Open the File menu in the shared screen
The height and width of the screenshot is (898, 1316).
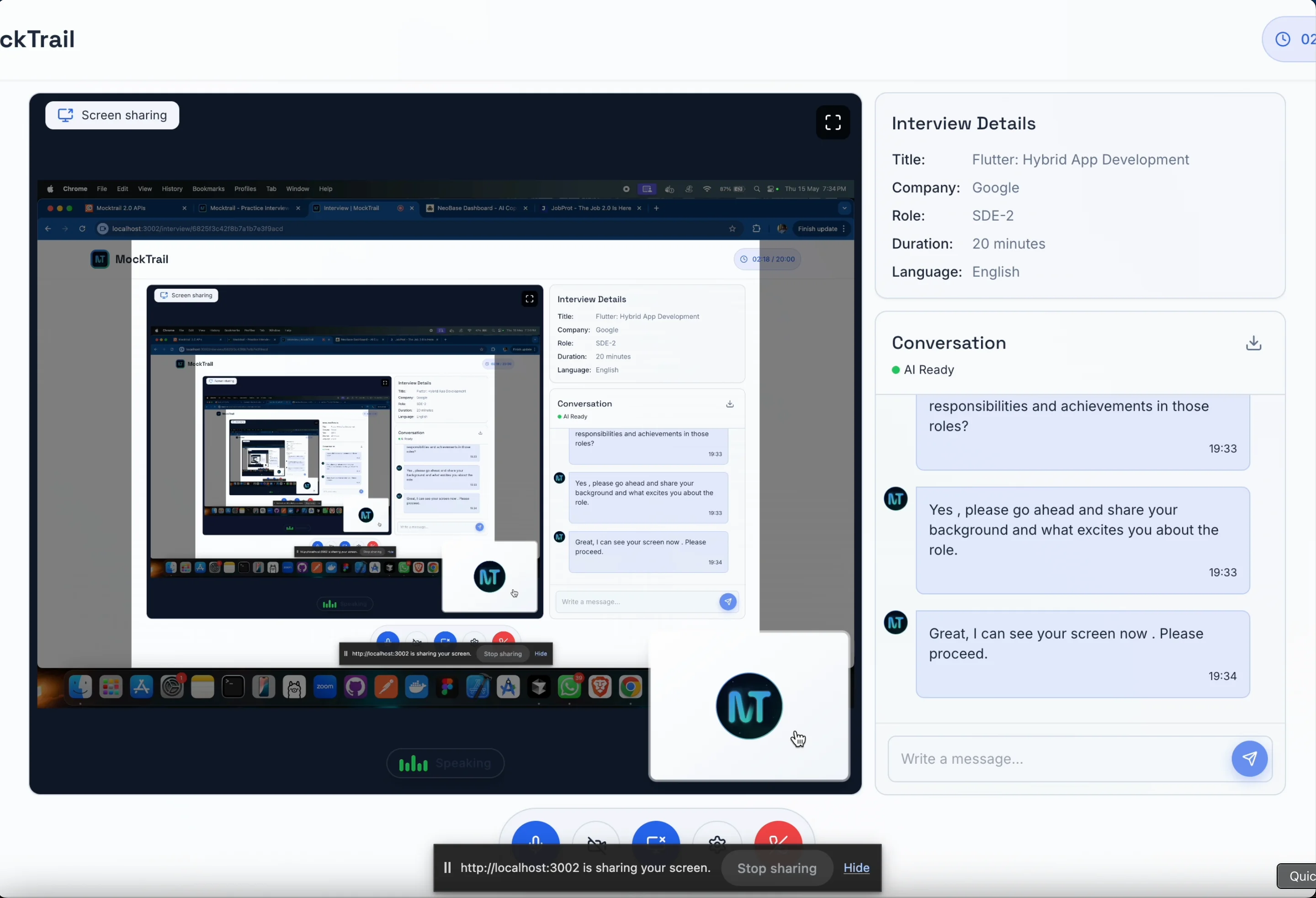[x=102, y=189]
